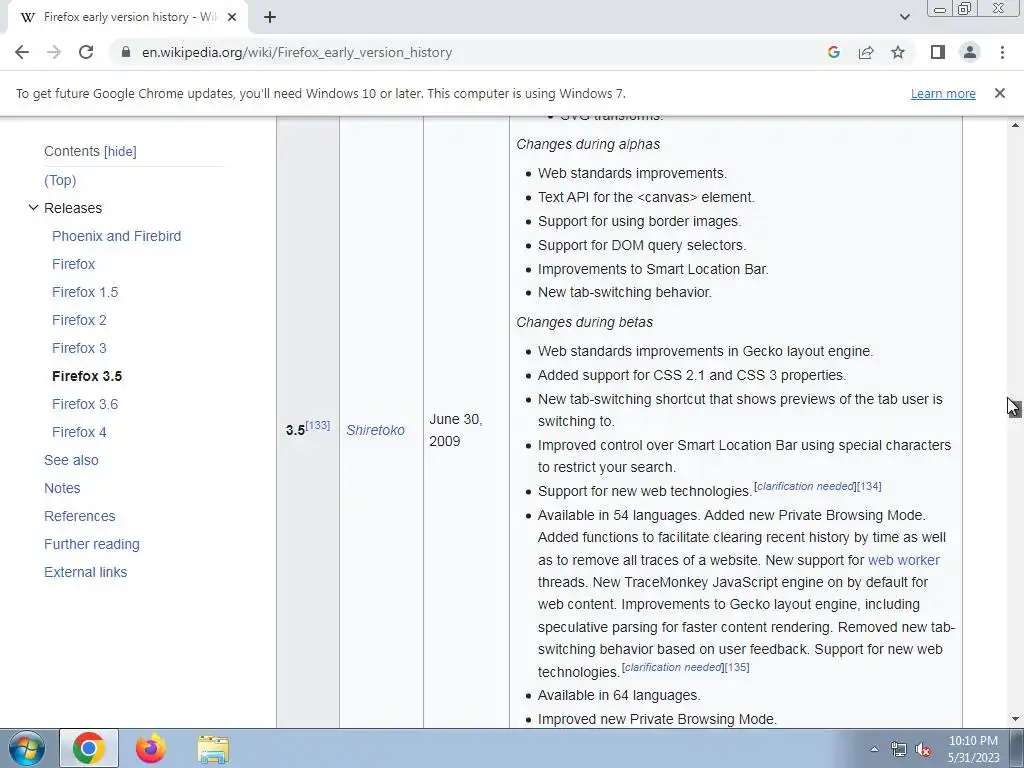This screenshot has width=1024, height=768.
Task: Click 'Available in 64 languages.' bullet
Action: pyautogui.click(x=618, y=696)
